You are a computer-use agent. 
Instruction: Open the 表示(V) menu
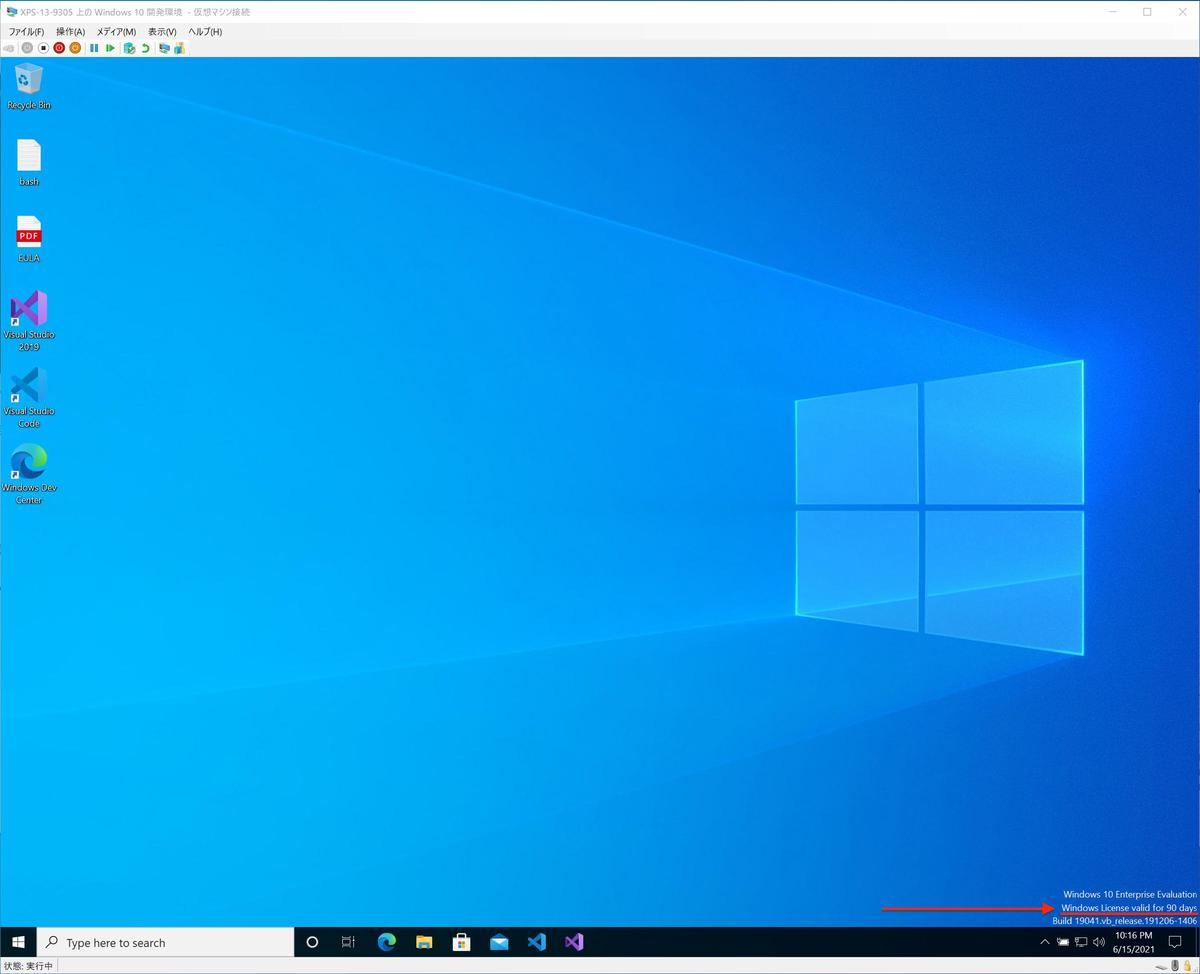(x=162, y=32)
